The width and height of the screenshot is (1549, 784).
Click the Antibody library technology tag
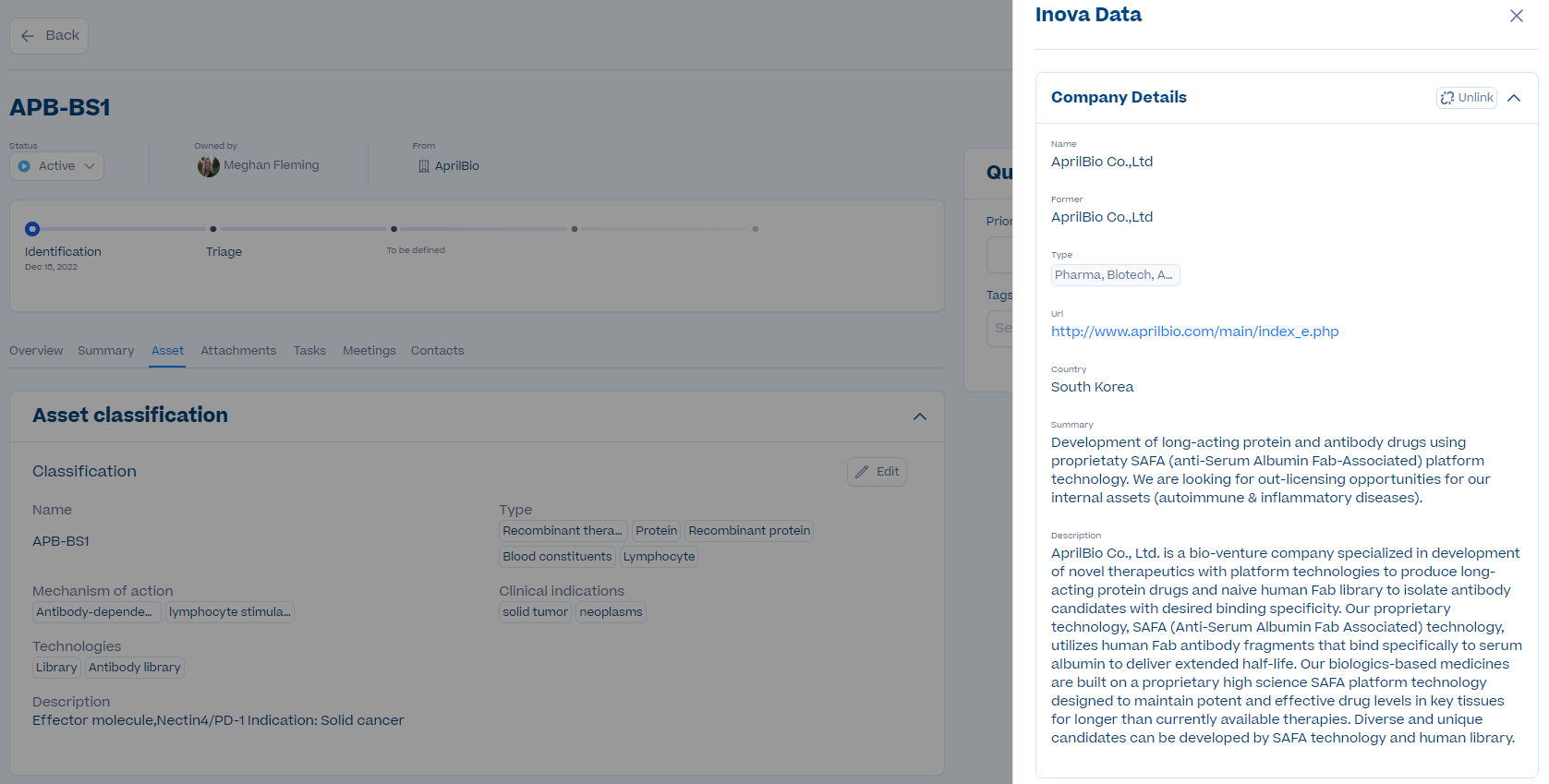coord(134,668)
